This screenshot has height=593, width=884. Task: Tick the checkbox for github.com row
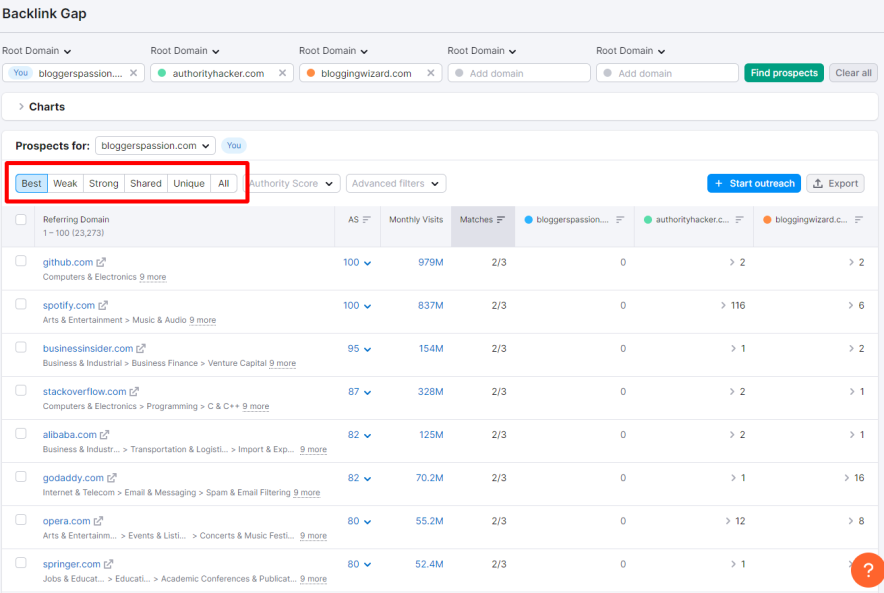tap(21, 261)
